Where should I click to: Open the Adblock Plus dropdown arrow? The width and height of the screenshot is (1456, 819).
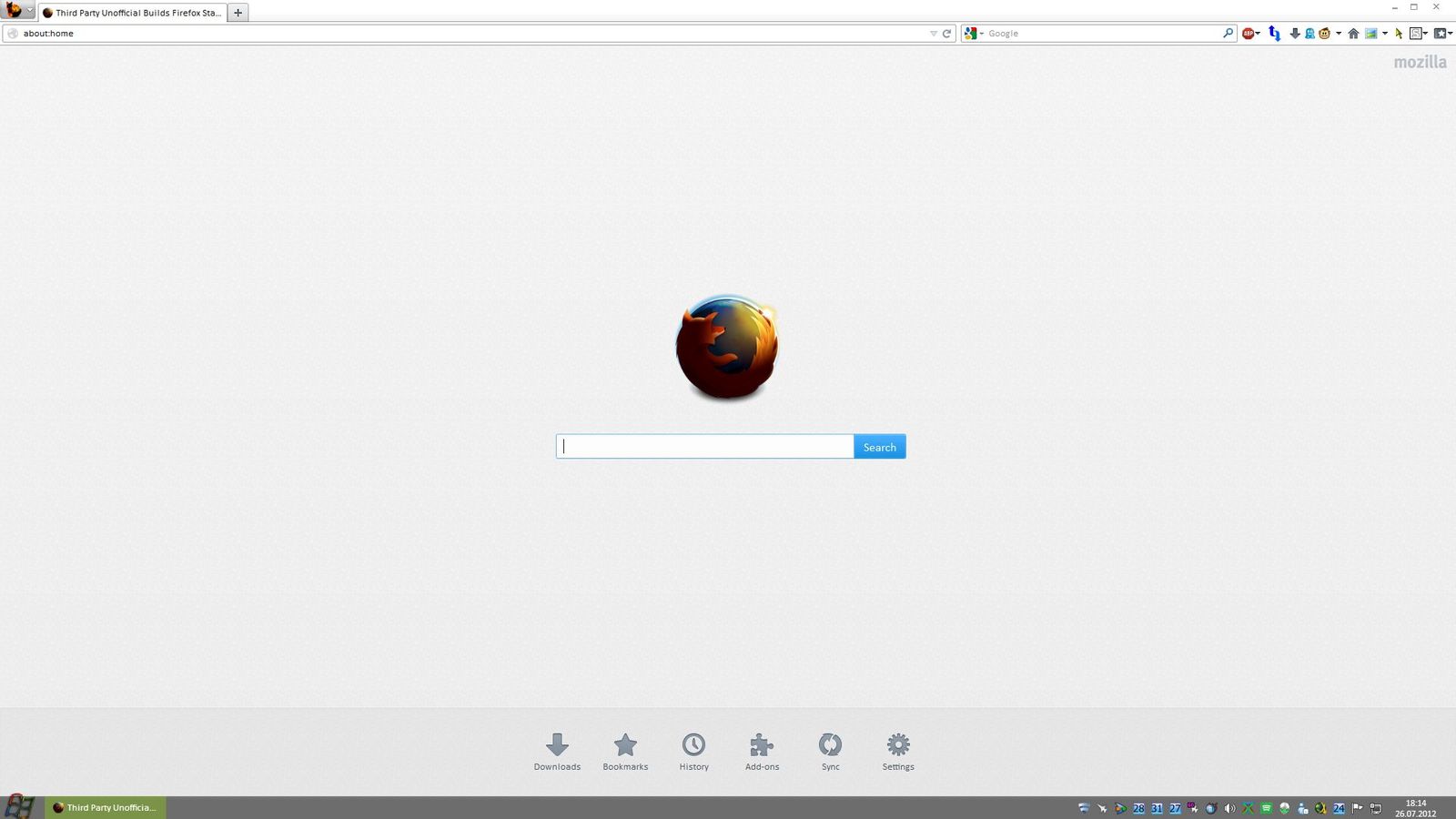[x=1258, y=34]
